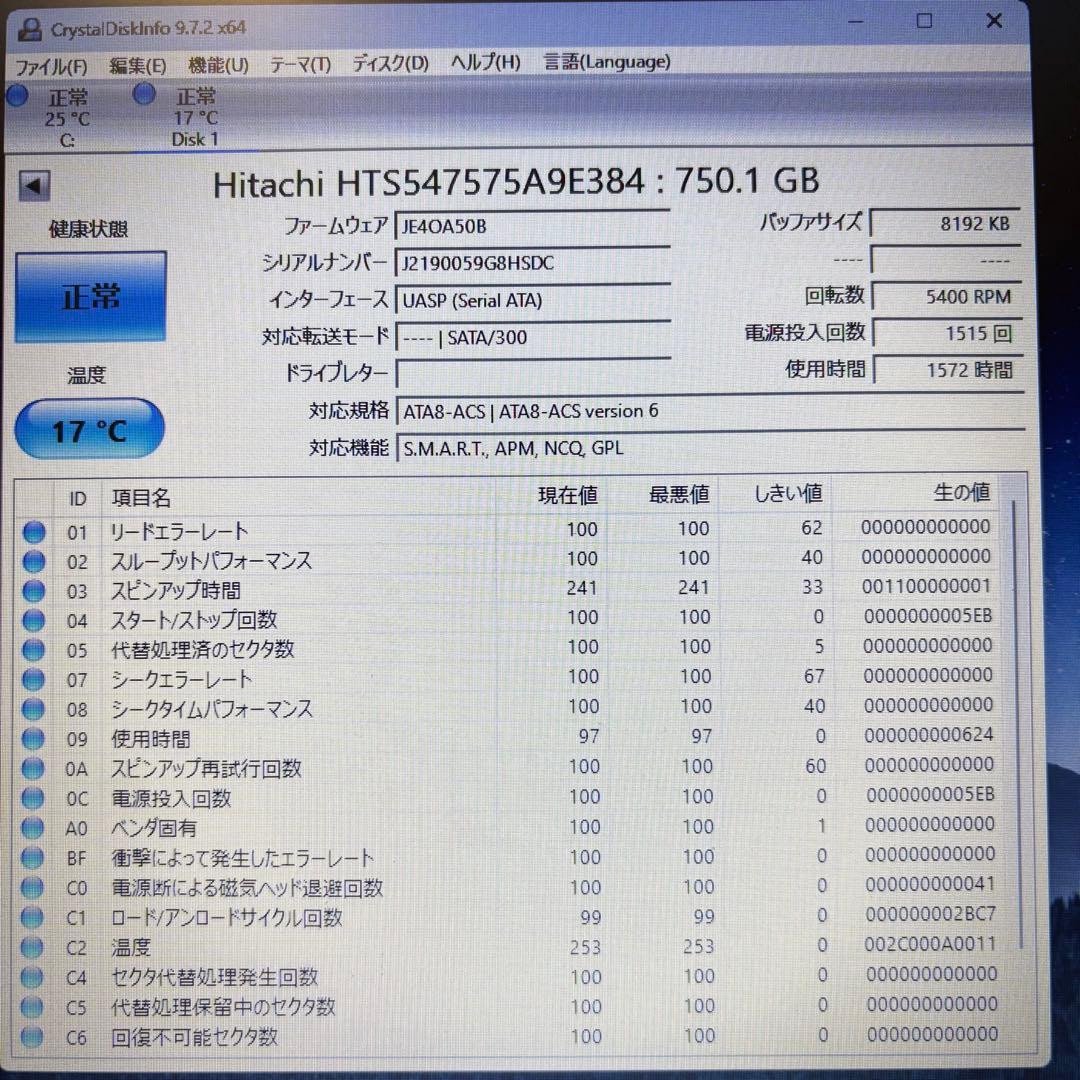Click status icon for 08 シークタイムパフォーマンス
The image size is (1080, 1080).
tap(33, 709)
